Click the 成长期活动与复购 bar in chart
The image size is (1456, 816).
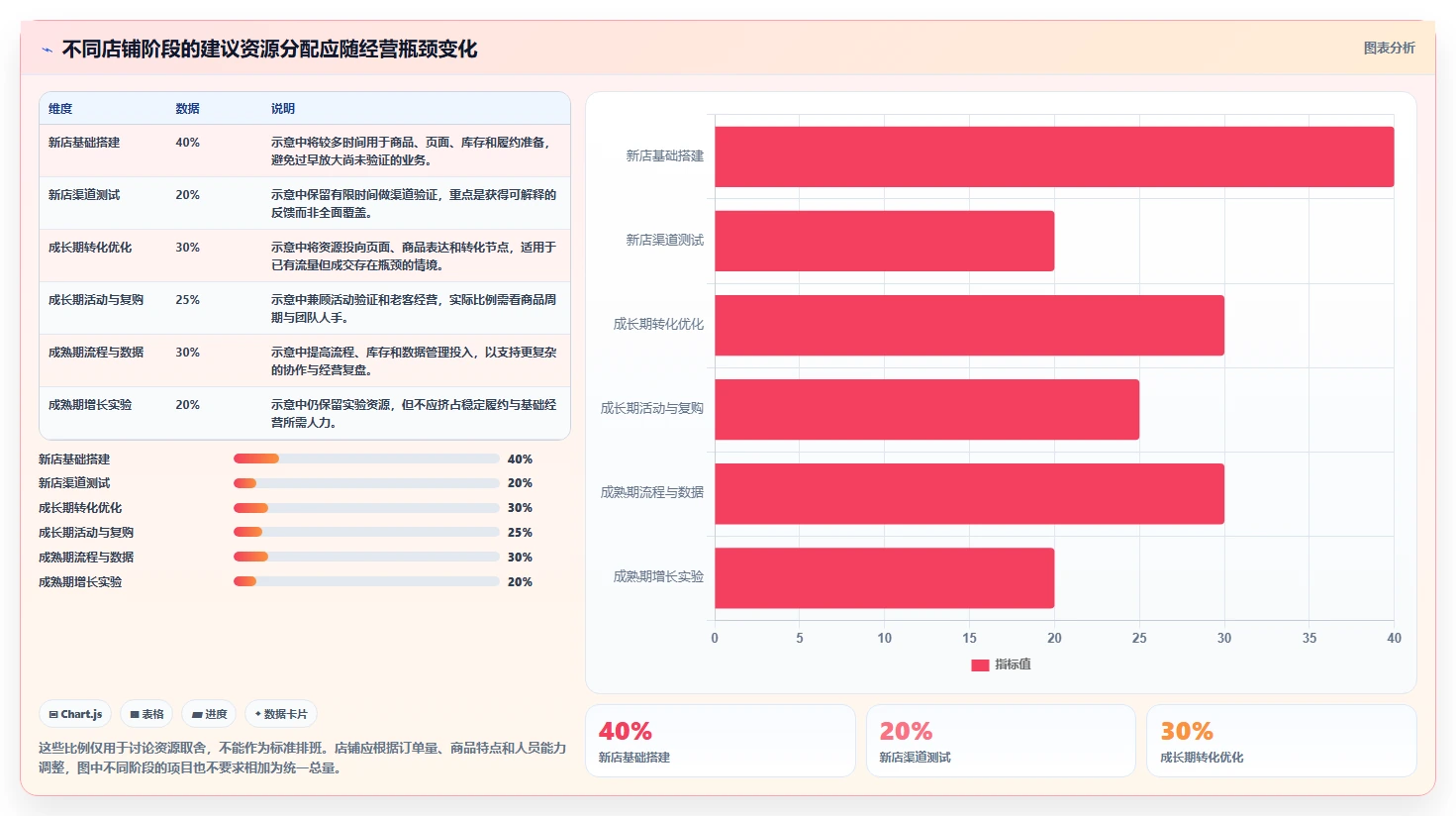click(927, 409)
